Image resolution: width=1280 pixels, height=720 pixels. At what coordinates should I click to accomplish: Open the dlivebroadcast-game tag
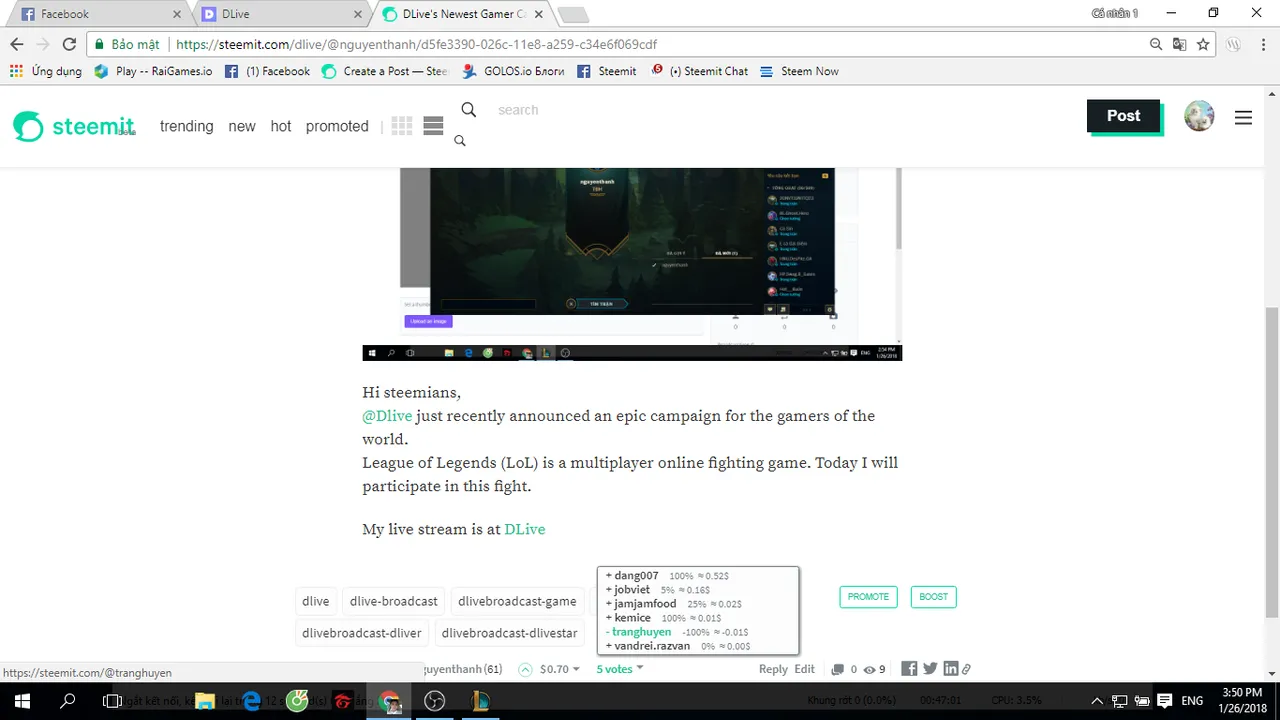[517, 601]
